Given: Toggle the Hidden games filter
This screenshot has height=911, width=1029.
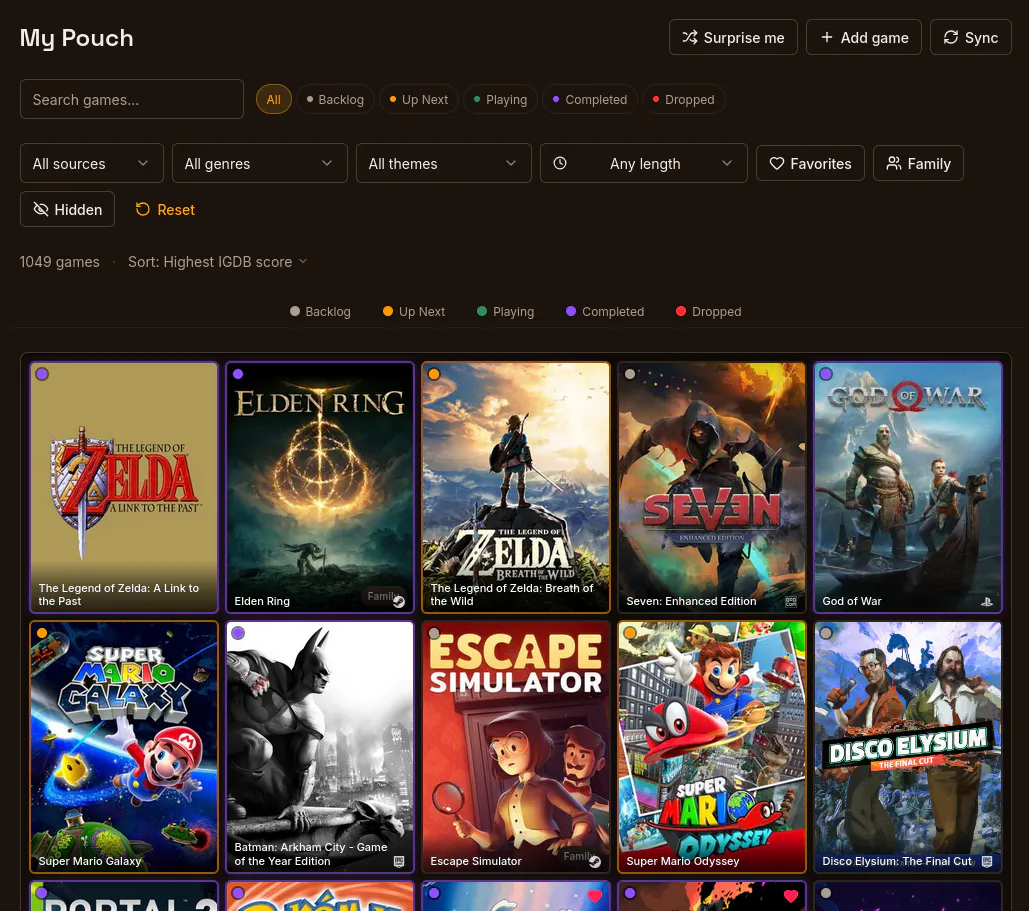Looking at the screenshot, I should [x=68, y=209].
